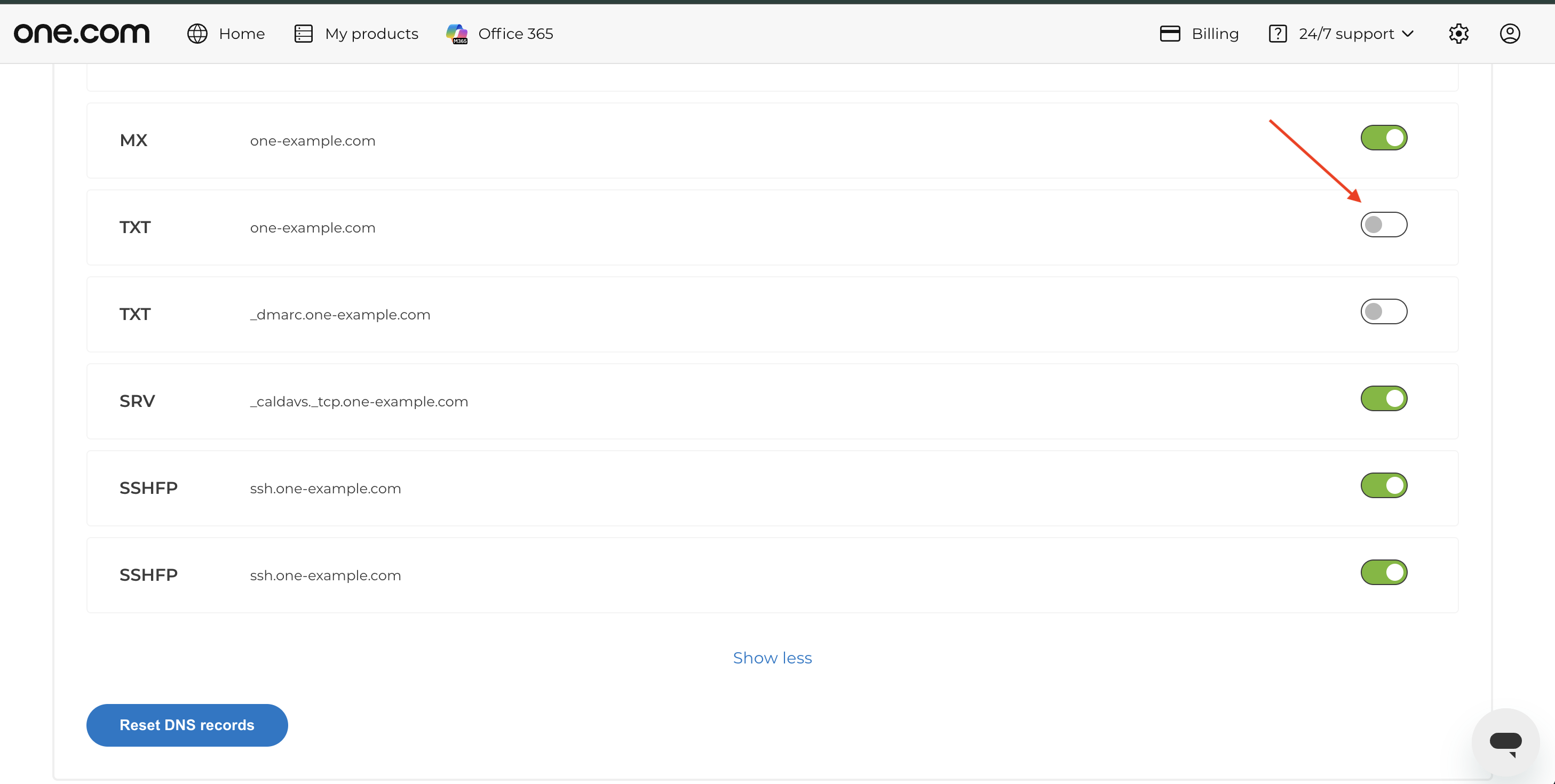Disable the MX one-example.com toggle
The height and width of the screenshot is (784, 1555).
tap(1384, 138)
